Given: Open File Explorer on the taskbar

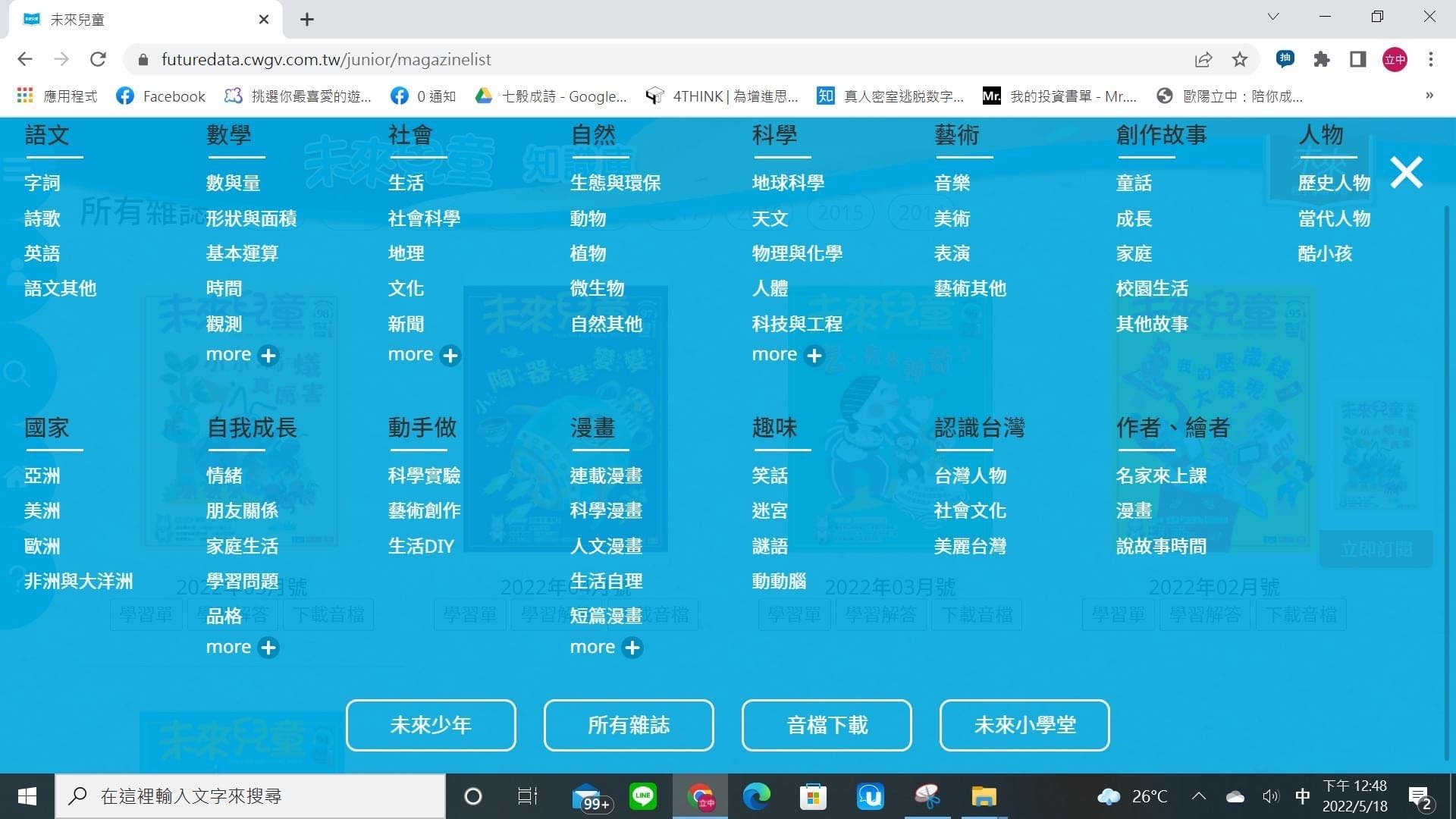Looking at the screenshot, I should click(x=984, y=796).
